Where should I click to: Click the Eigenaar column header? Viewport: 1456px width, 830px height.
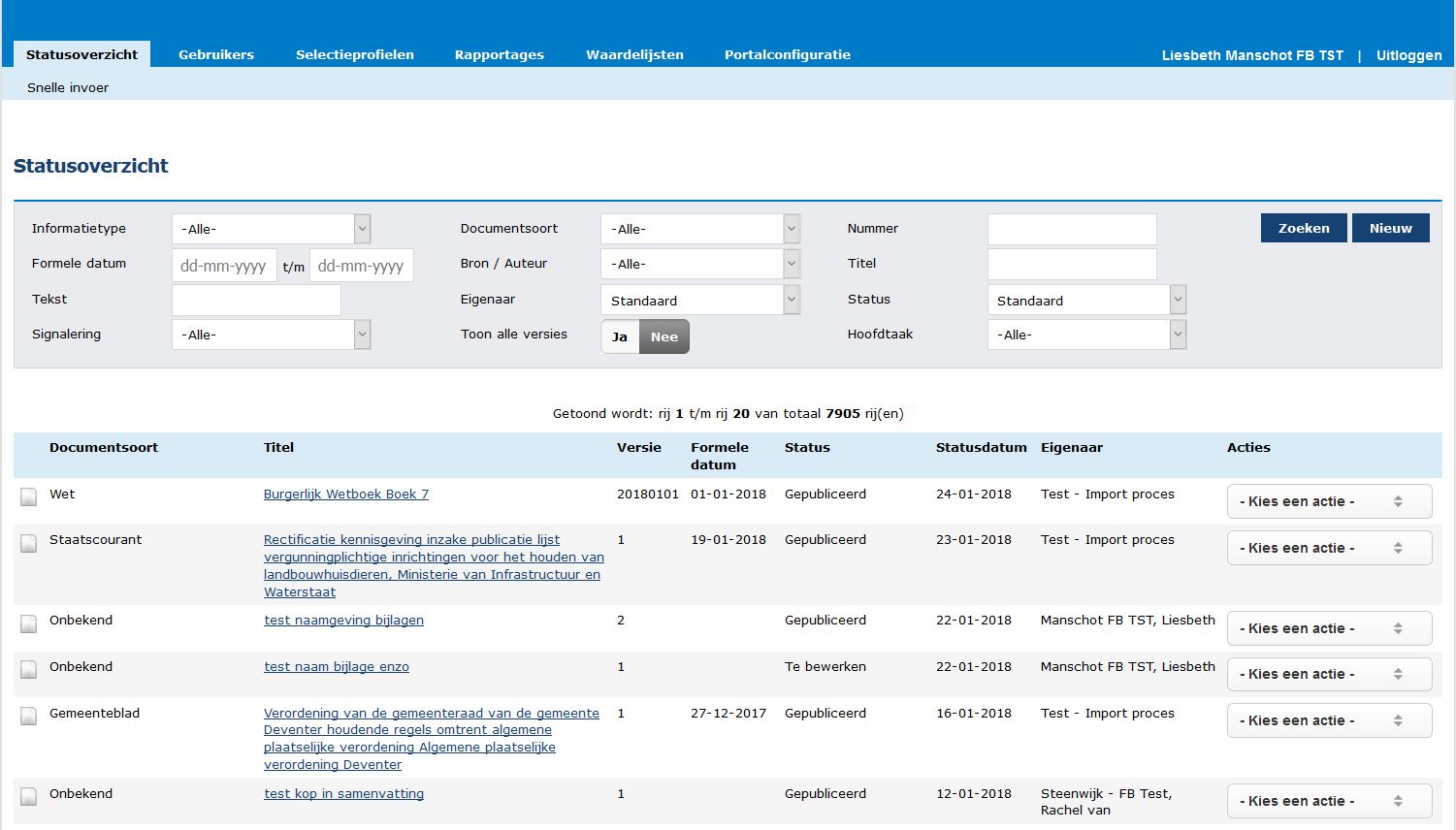coord(1072,447)
